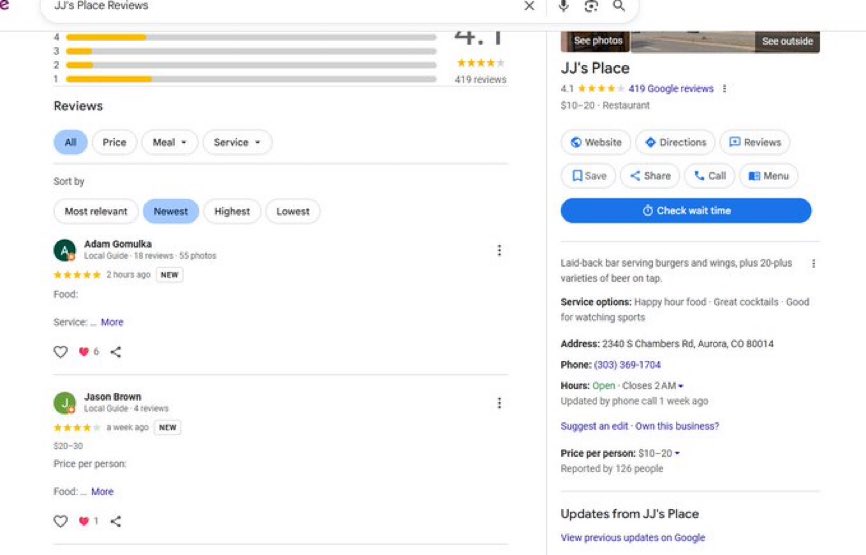Share JJ's Place listing

650,176
